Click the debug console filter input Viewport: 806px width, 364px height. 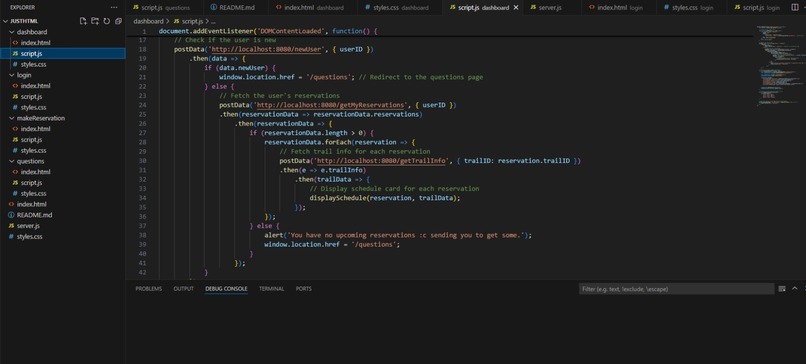[676, 289]
